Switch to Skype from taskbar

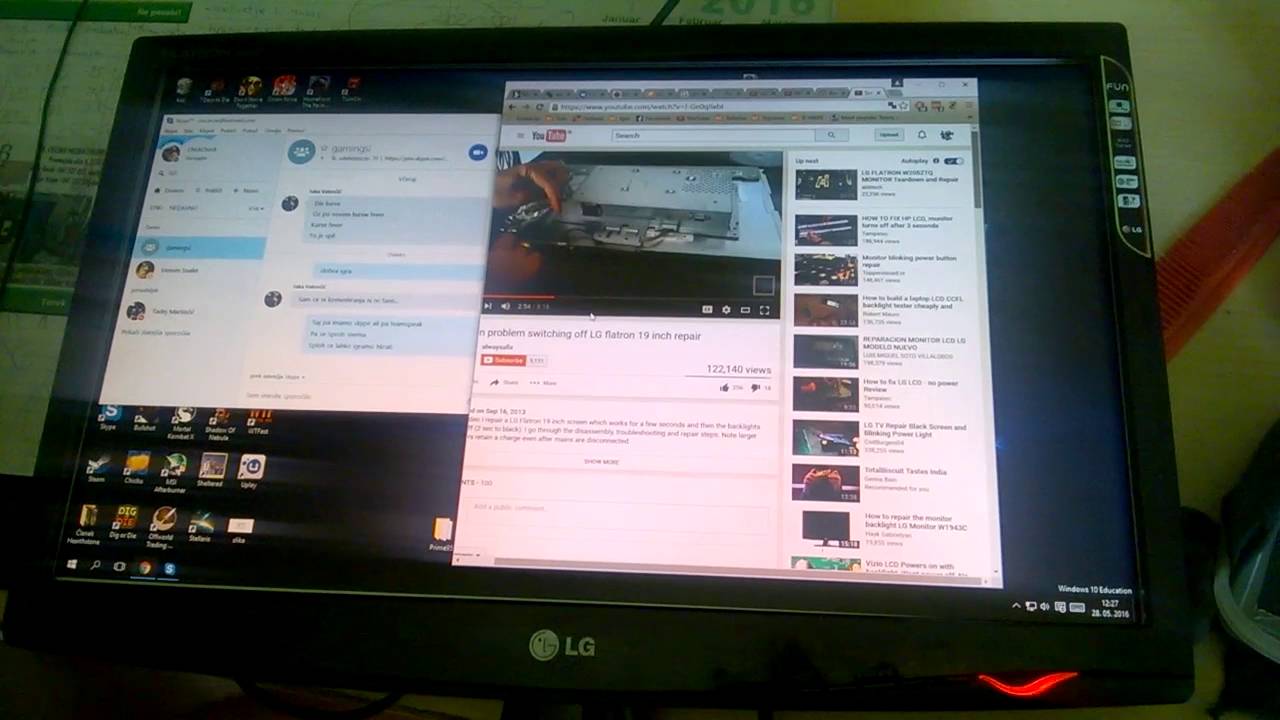(x=170, y=568)
